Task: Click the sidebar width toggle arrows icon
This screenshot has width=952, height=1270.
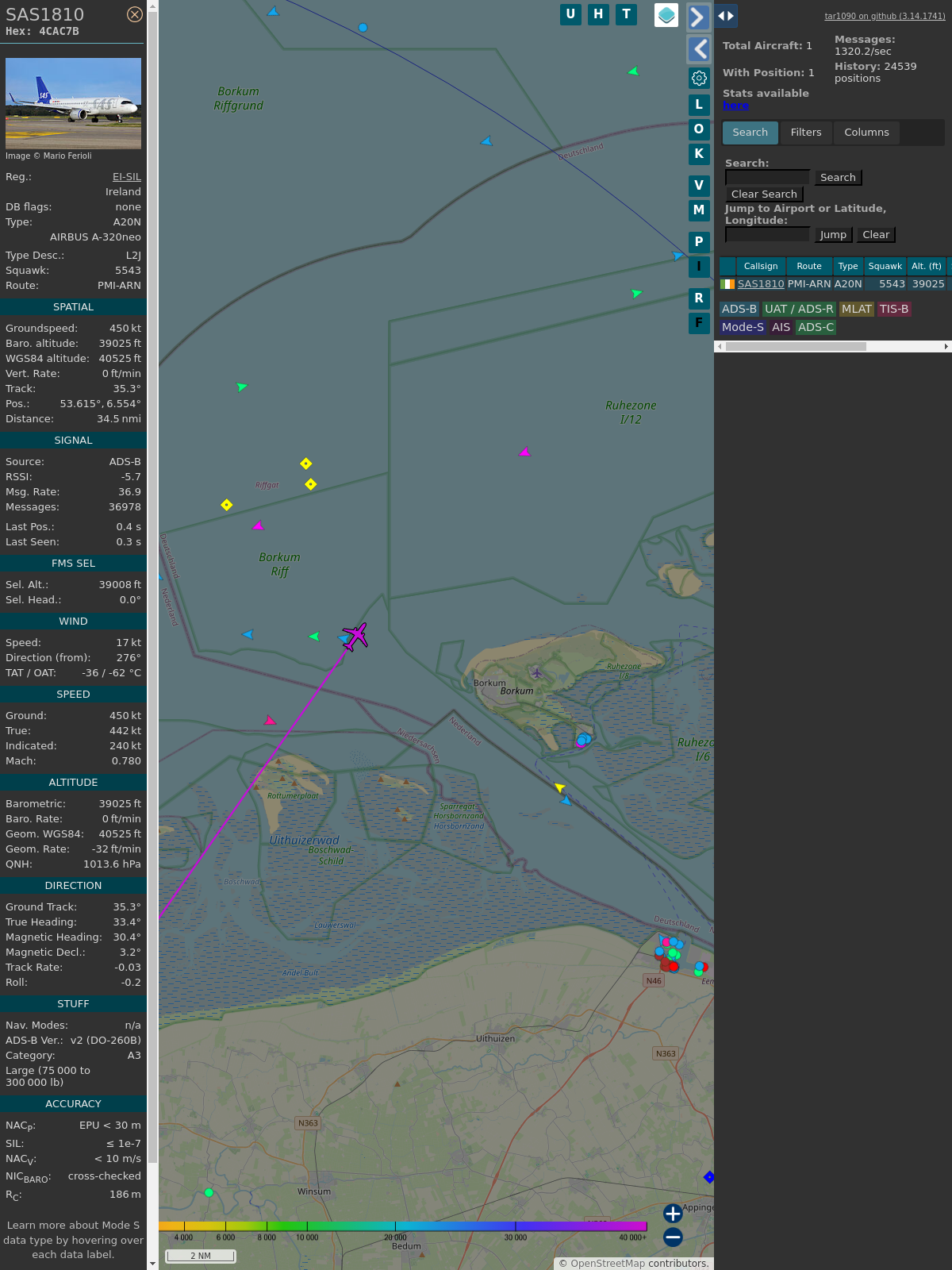Action: tap(726, 16)
